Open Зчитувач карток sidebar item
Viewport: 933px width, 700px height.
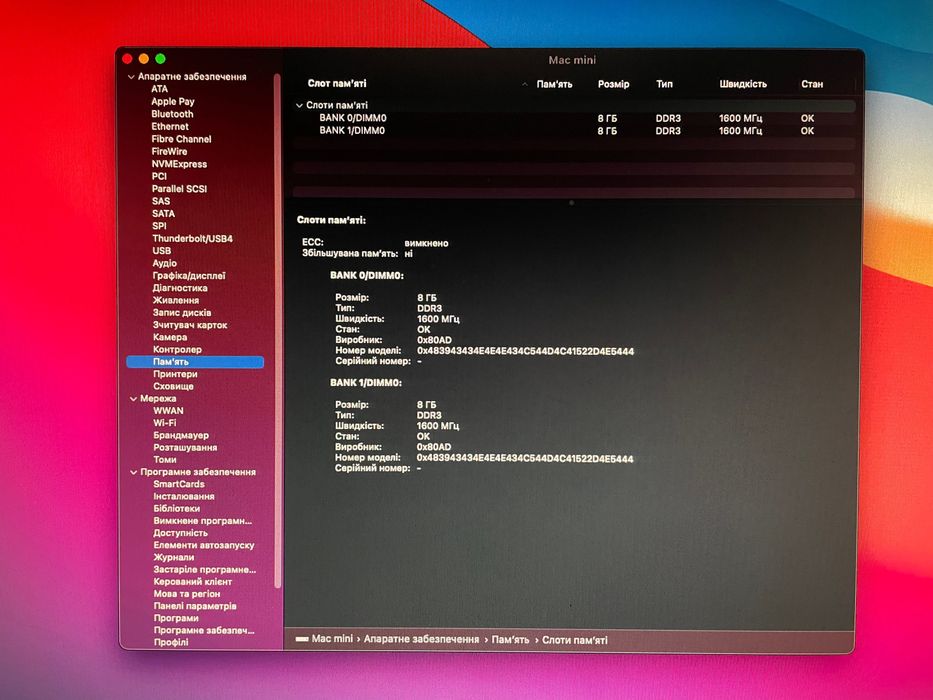click(190, 326)
